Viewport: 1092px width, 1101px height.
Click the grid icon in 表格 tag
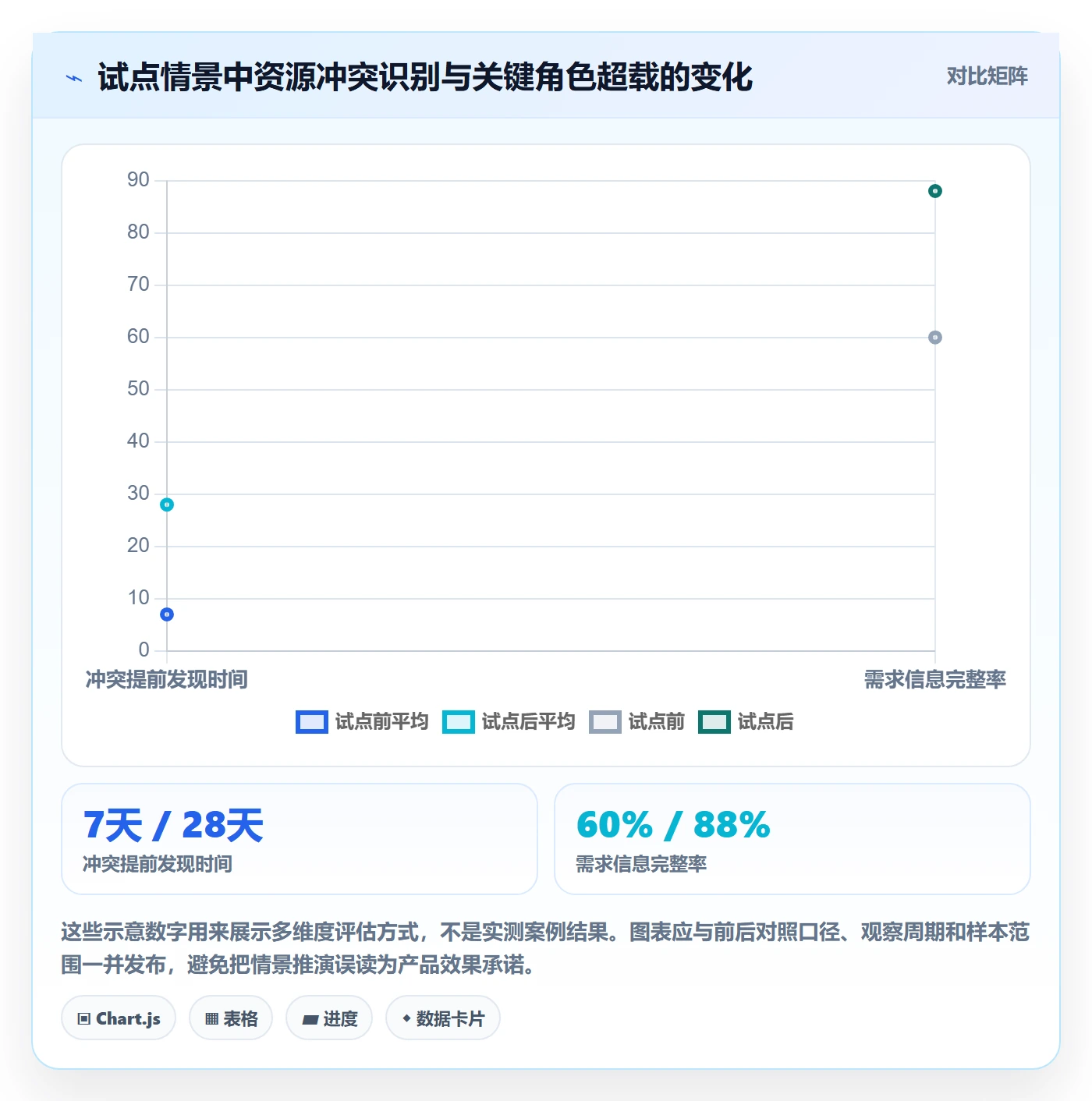click(x=211, y=1018)
